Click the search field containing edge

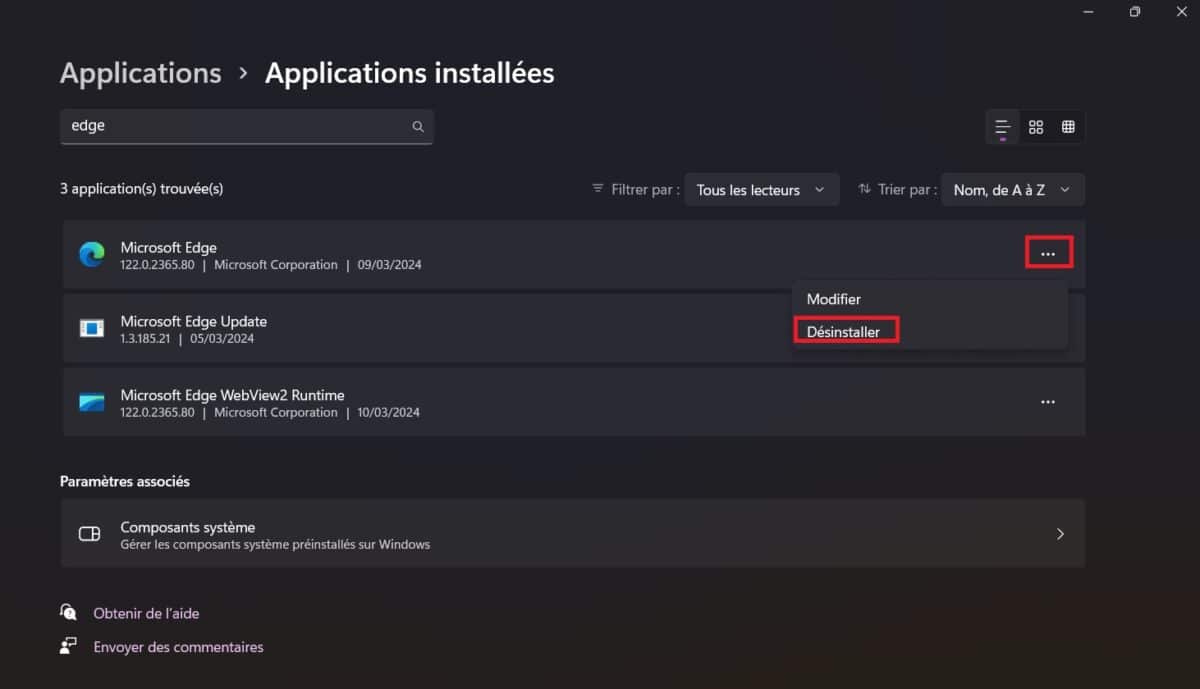click(x=247, y=126)
